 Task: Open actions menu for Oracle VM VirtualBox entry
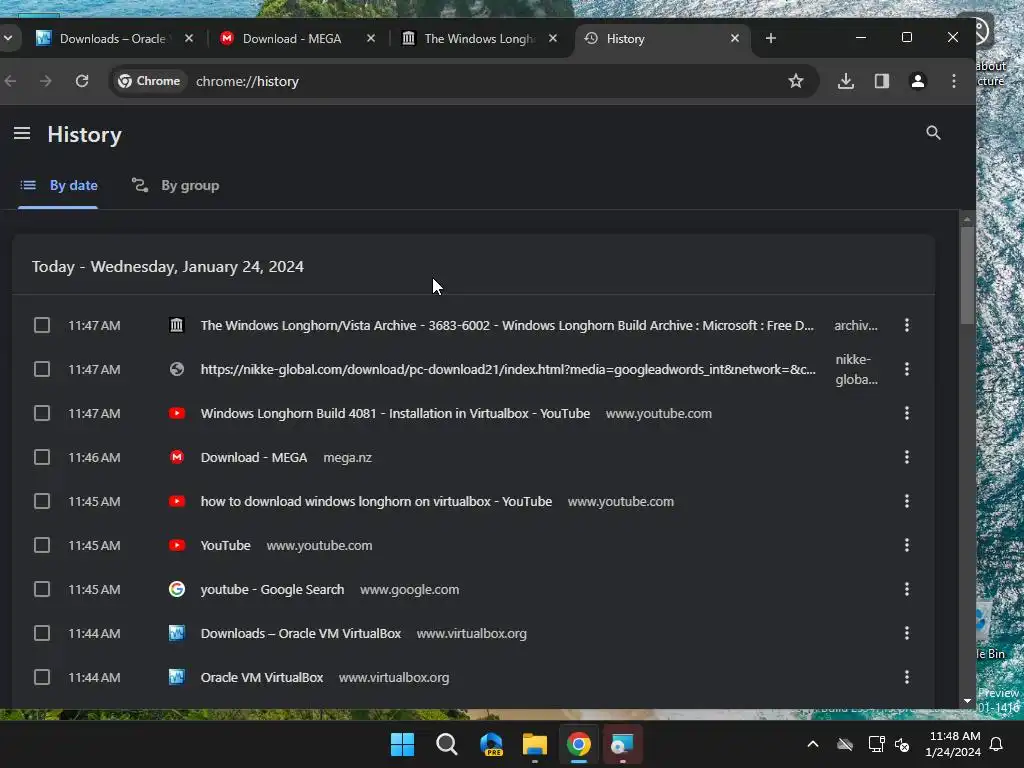(906, 677)
